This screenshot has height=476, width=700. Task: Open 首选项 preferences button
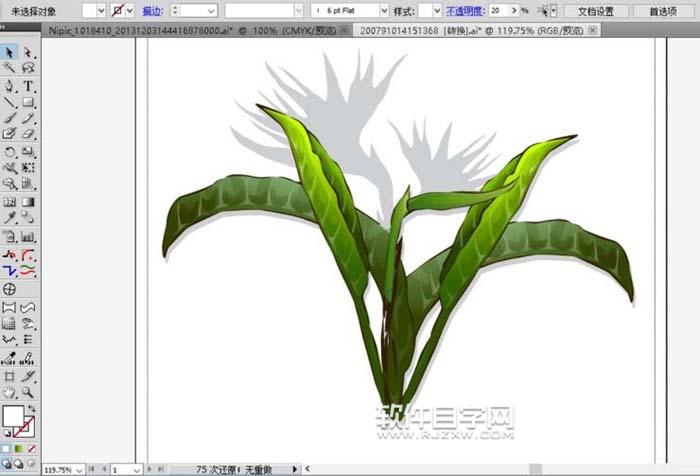(664, 11)
